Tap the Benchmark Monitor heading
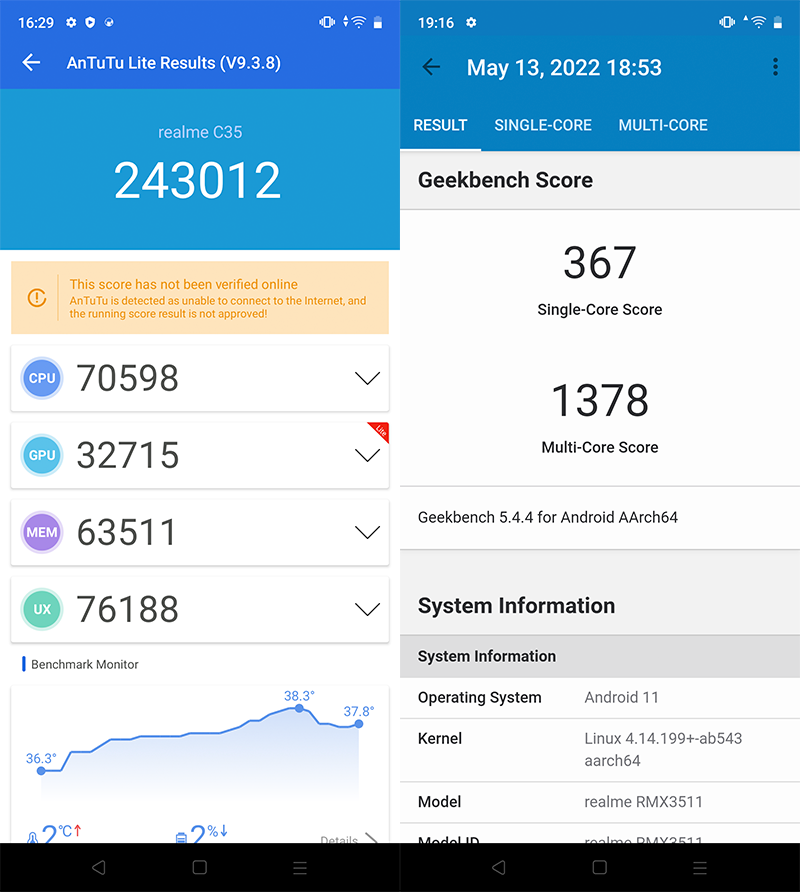Screen dimensions: 800x892 click(84, 664)
